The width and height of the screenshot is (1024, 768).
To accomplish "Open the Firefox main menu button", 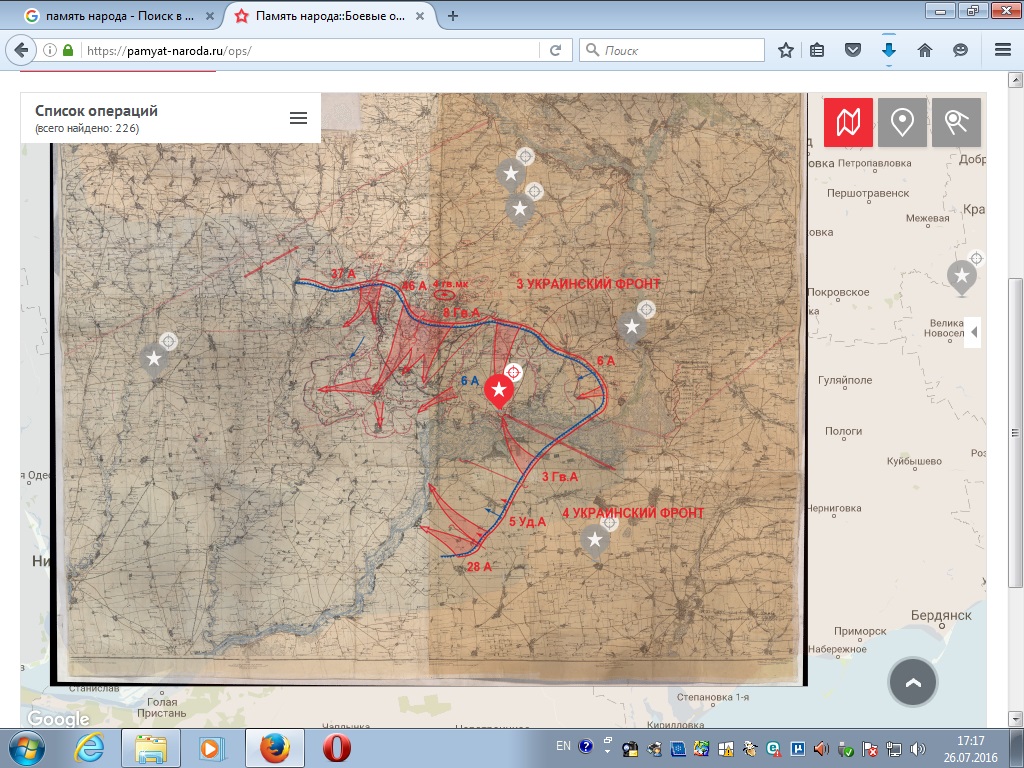I will (x=1002, y=50).
